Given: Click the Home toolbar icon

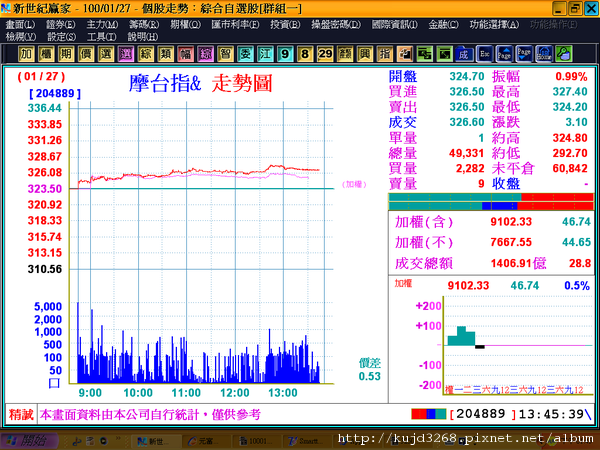Looking at the screenshot, I should (544, 54).
